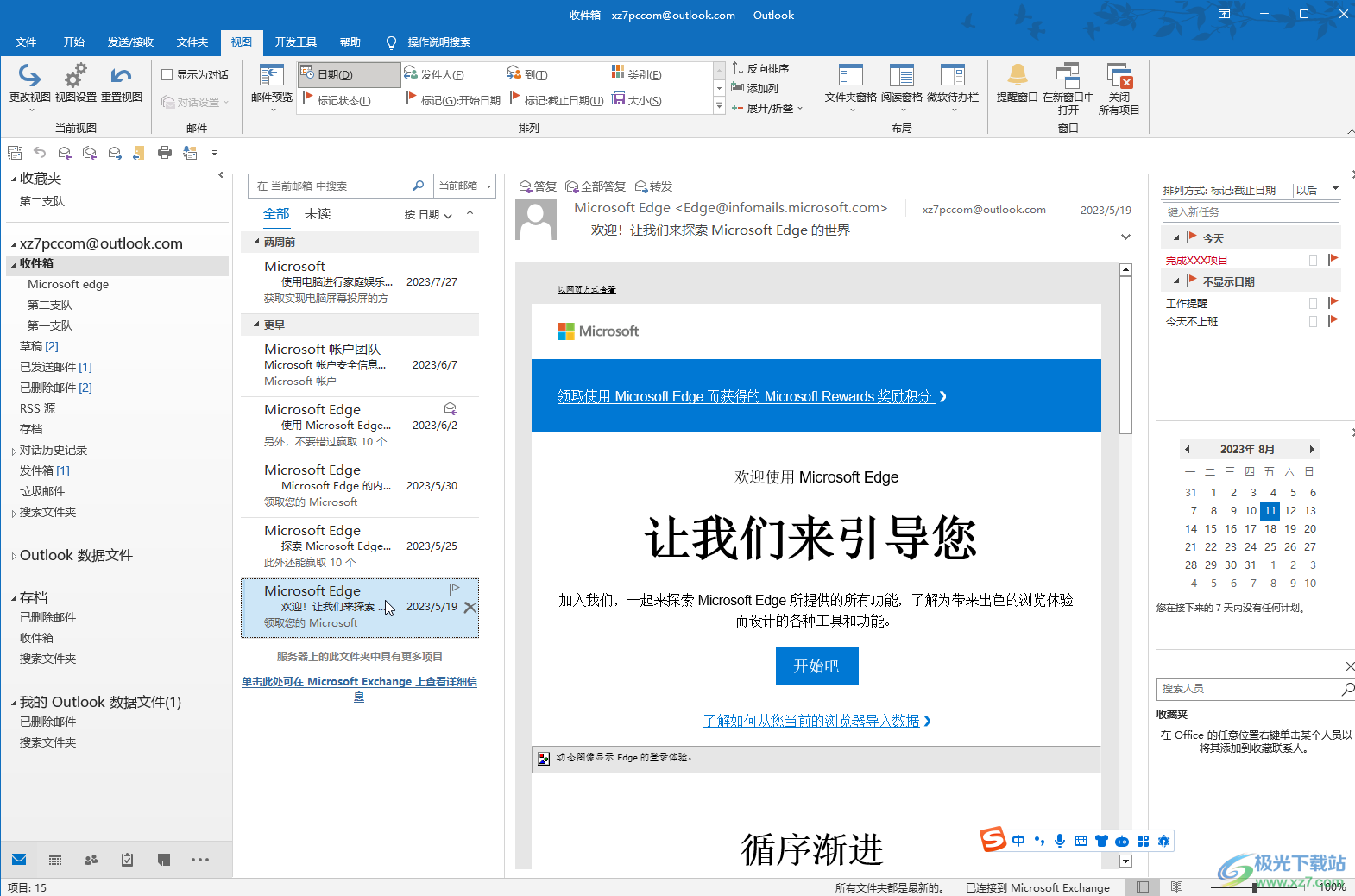Arrange messages by 类别(E)

637,74
